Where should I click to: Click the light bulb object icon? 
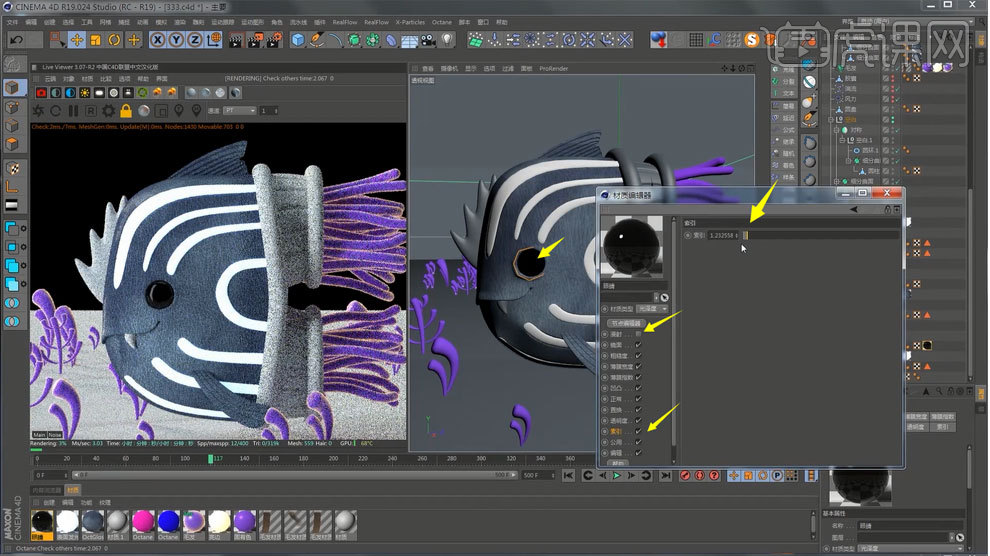pos(447,40)
